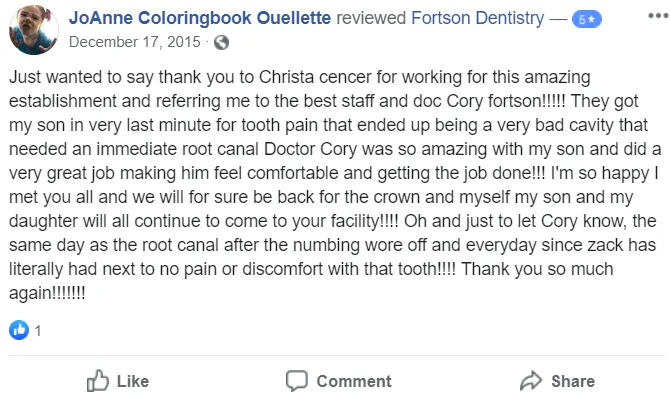View who reacted via the count 1
The width and height of the screenshot is (670, 397).
38,331
